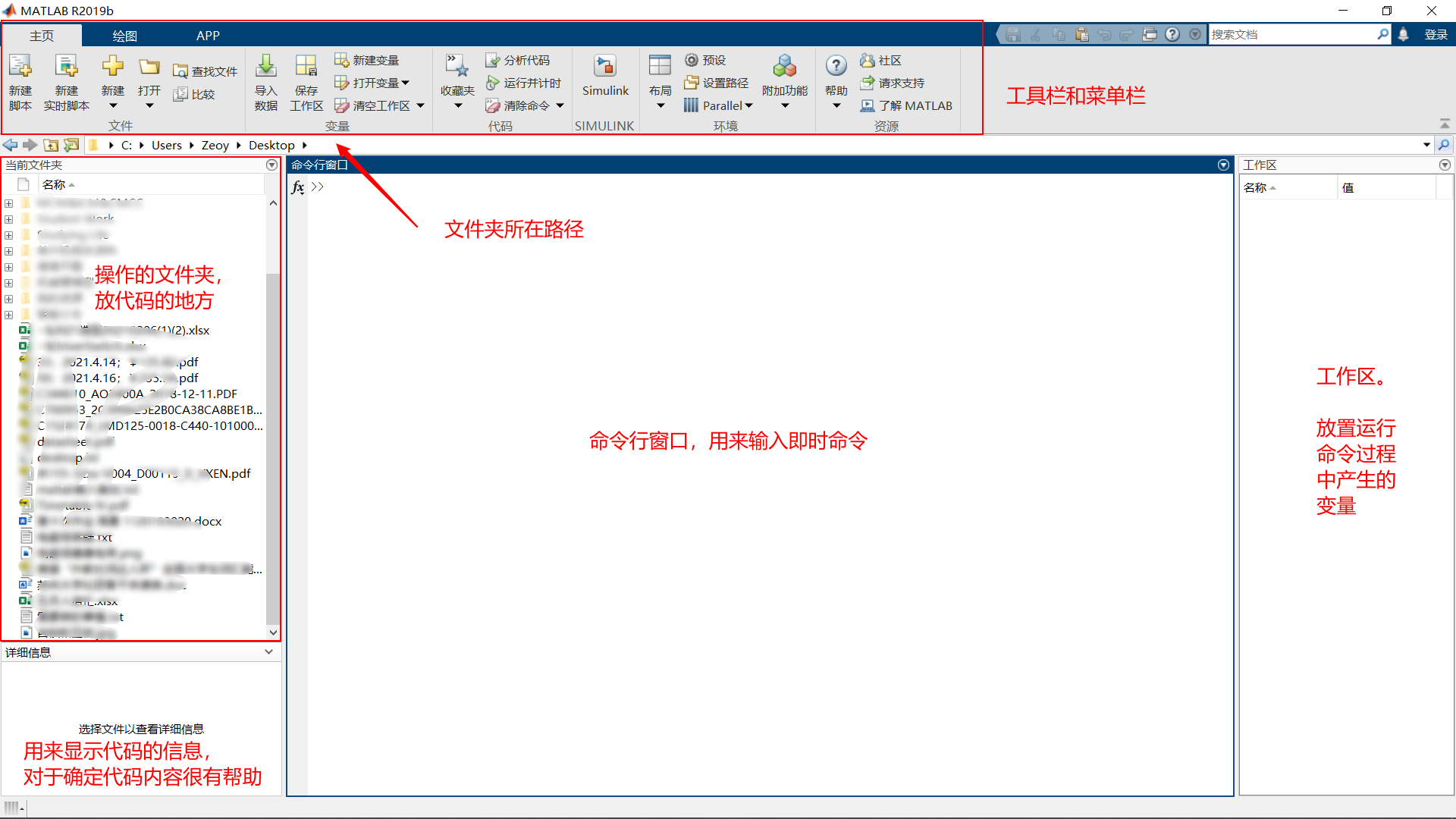
Task: Click 比较 (Compare) in the file section
Action: (x=194, y=94)
